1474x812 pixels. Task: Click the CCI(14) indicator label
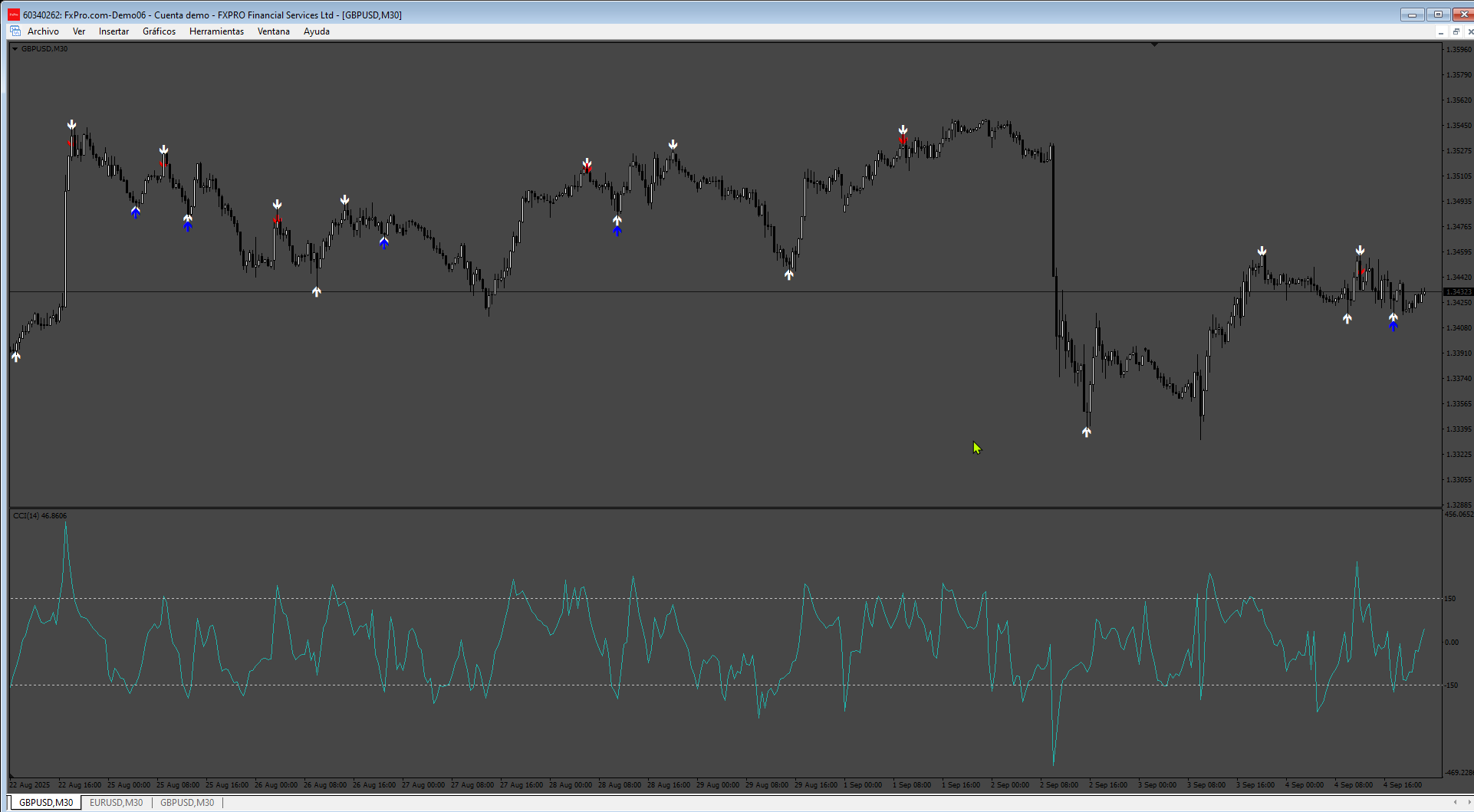40,515
